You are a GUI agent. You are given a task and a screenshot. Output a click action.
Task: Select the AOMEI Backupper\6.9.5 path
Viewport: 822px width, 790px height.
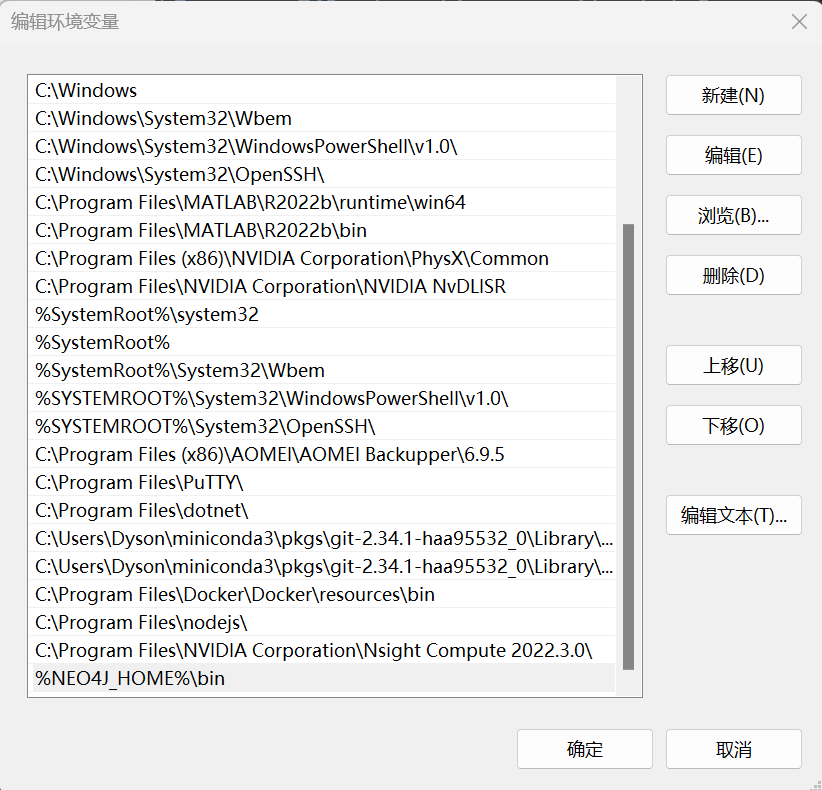coord(322,454)
